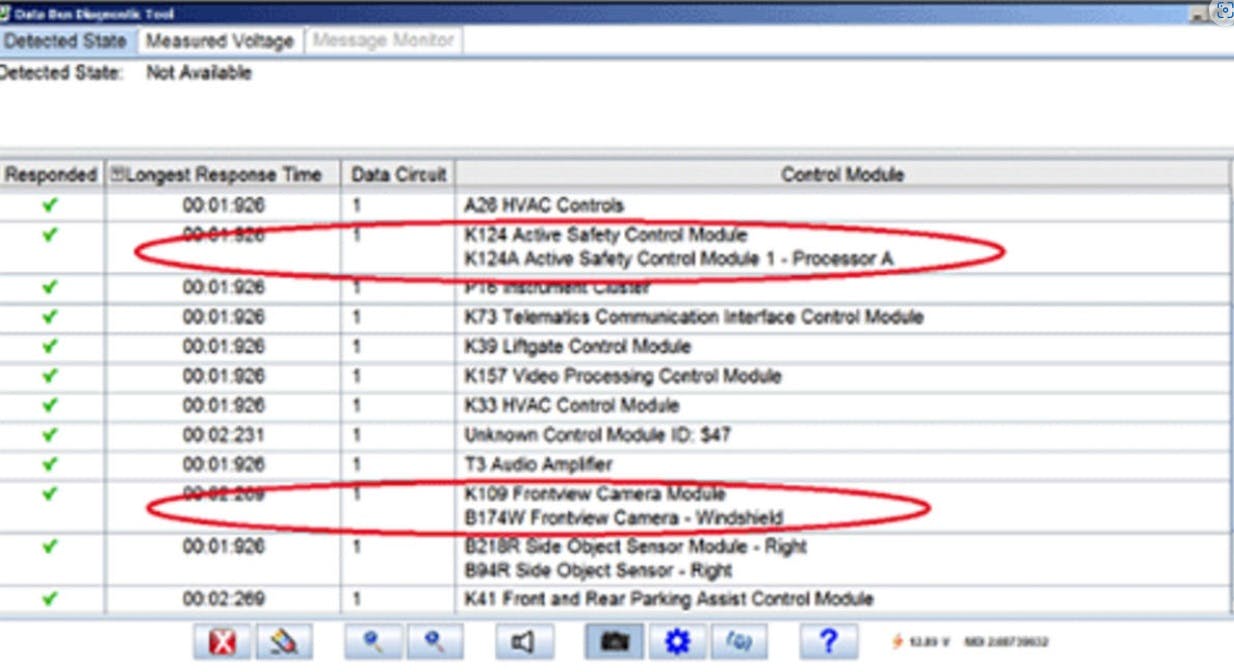Open help with the question mark icon
The height and width of the screenshot is (672, 1234).
coord(828,642)
